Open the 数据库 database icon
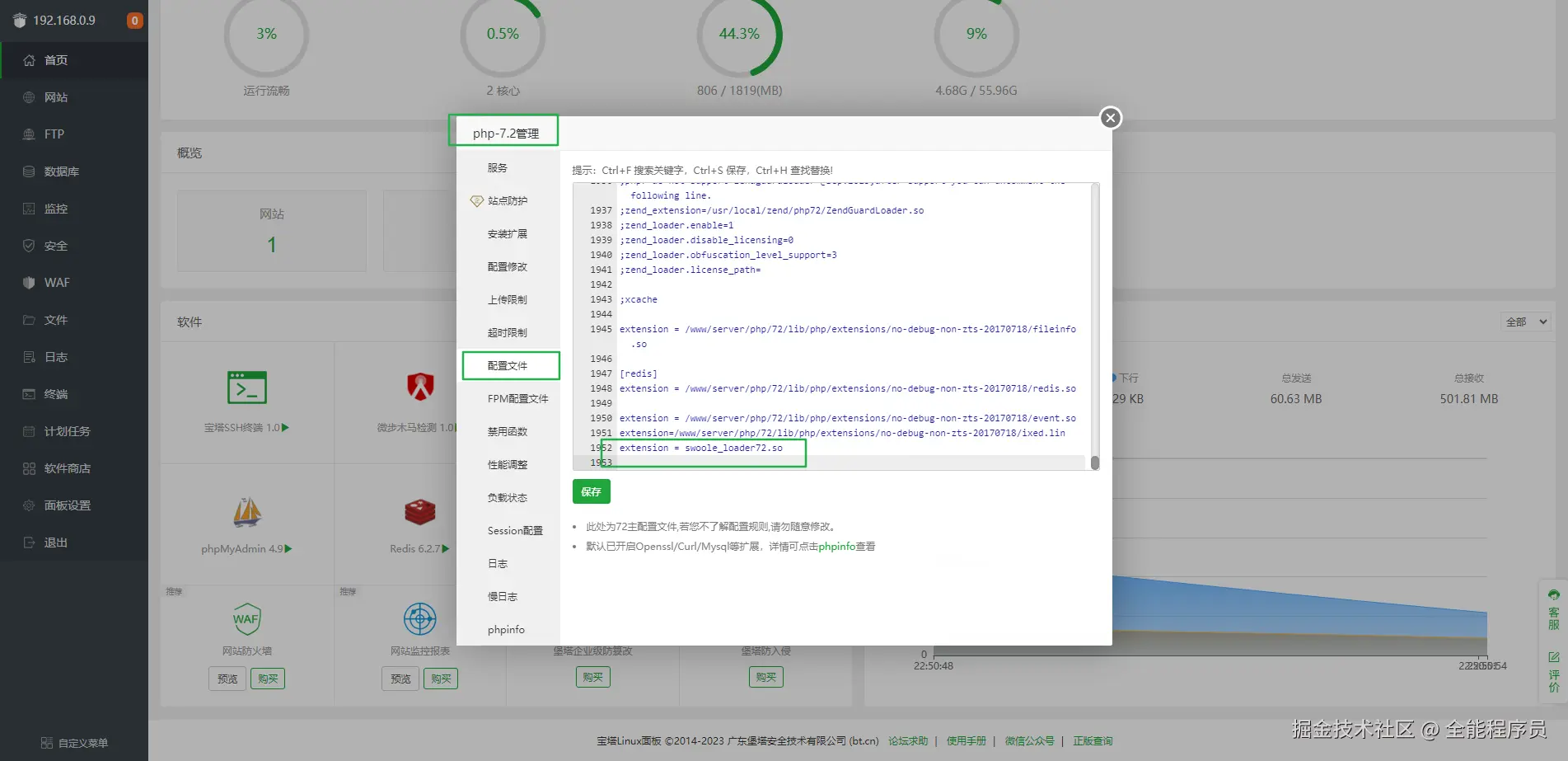1568x761 pixels. click(29, 171)
